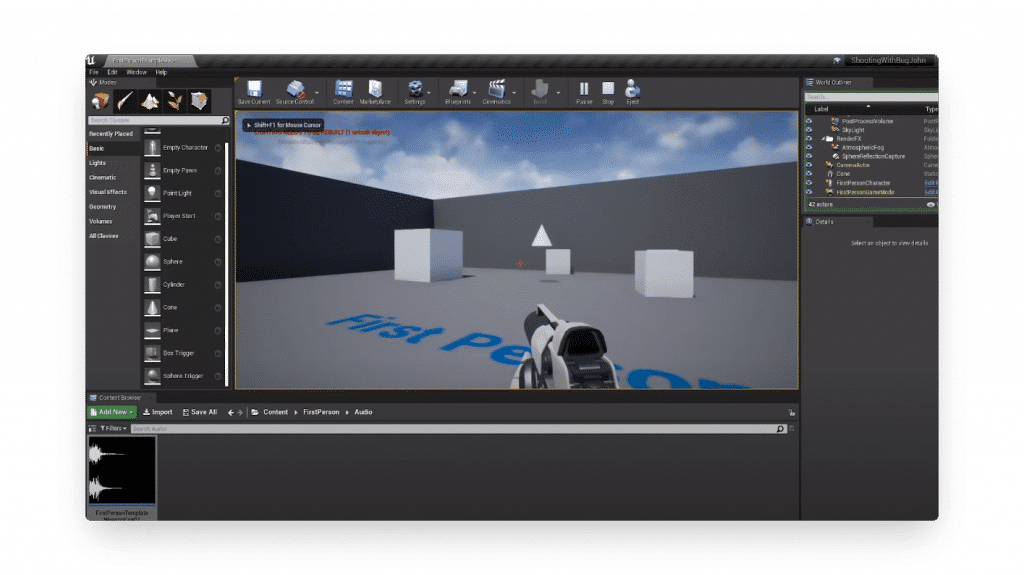The width and height of the screenshot is (1024, 575).
Task: Click the Import button
Action: click(x=158, y=412)
